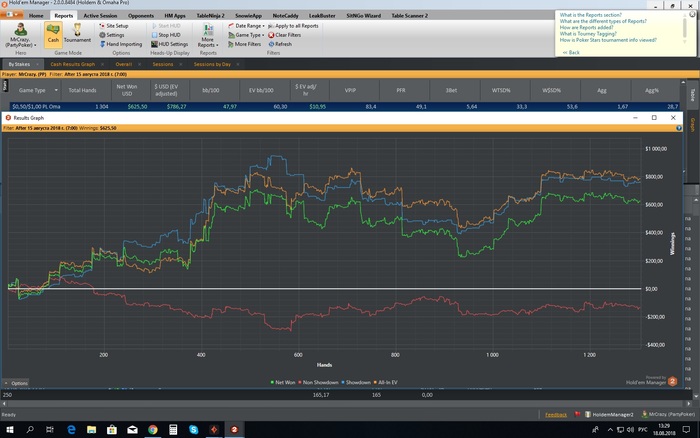Open the MrCrazy (PartyPoker) hero selector
This screenshot has width=700, height=438.
(x=20, y=36)
